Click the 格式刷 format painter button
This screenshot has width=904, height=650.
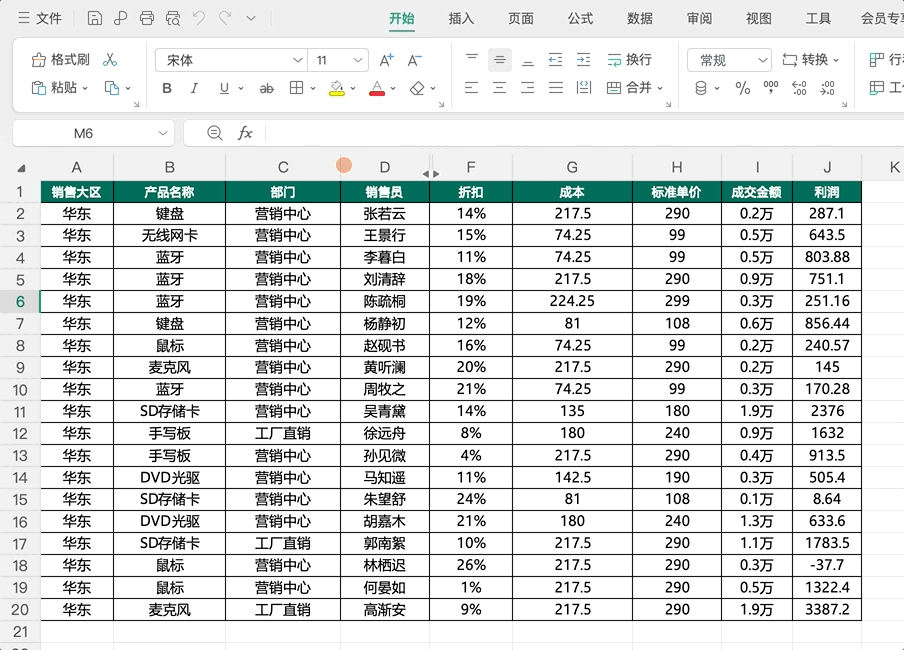61,59
